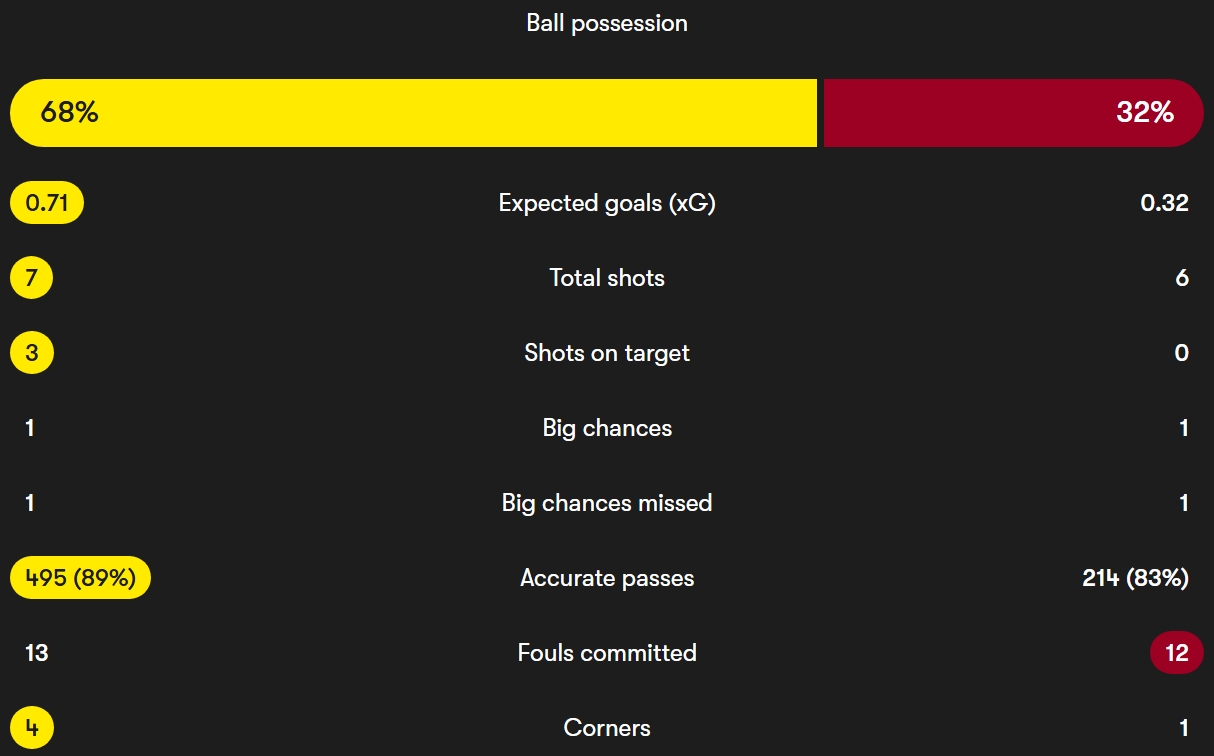Click the red 12 fouls badge

click(x=1176, y=653)
